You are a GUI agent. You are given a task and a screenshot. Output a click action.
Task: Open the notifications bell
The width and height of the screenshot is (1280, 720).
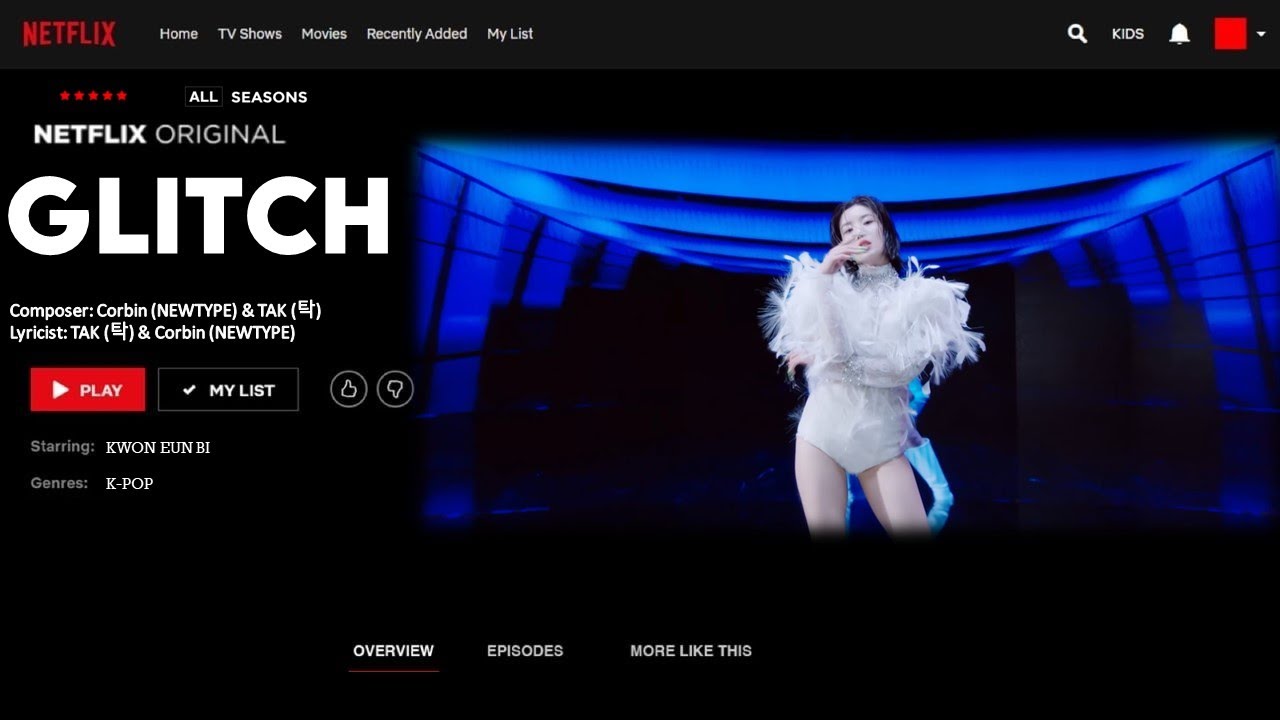(x=1180, y=34)
